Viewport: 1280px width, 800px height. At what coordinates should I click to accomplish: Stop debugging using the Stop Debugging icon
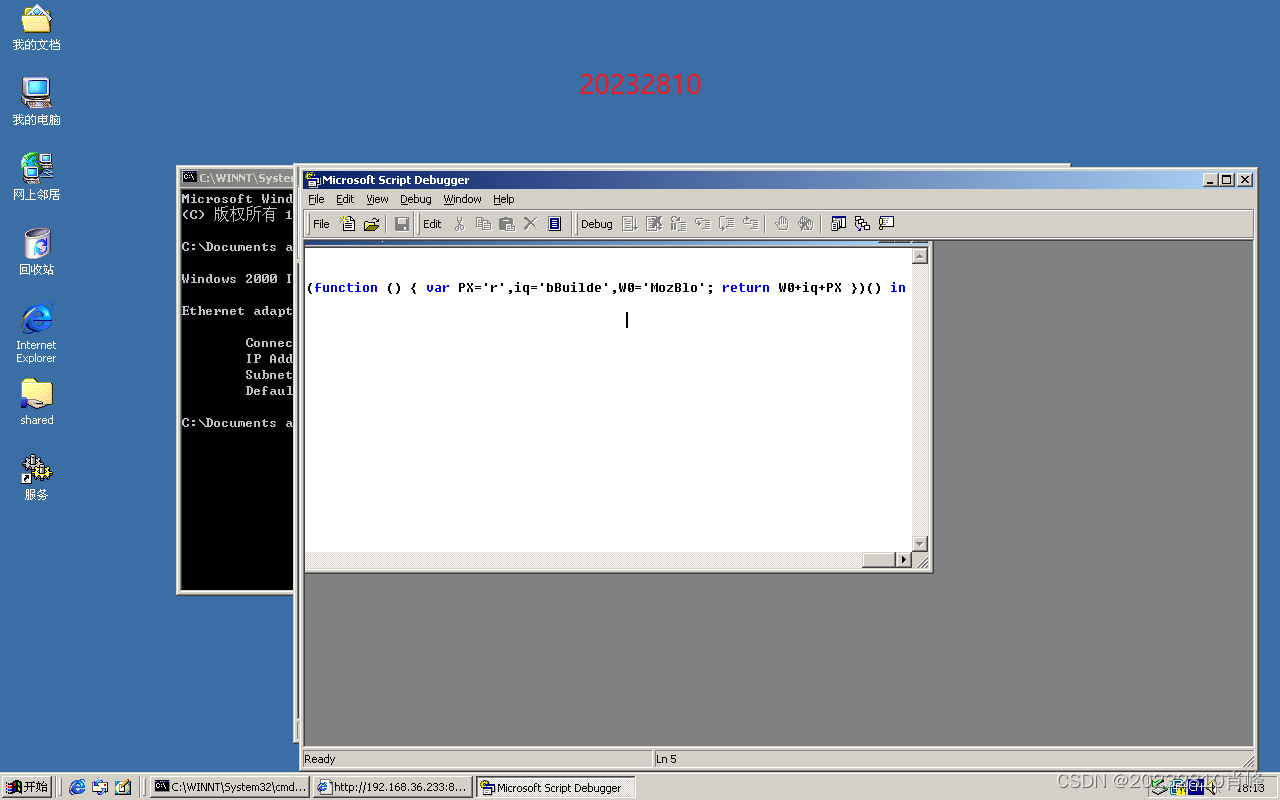pyautogui.click(x=654, y=224)
